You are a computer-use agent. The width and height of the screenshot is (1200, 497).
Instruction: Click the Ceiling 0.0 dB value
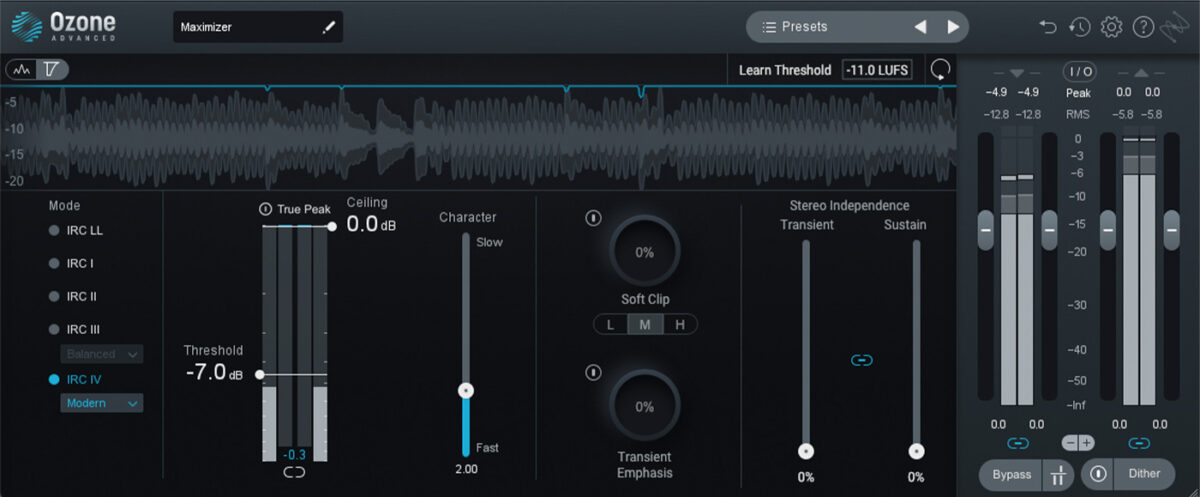pyautogui.click(x=371, y=224)
